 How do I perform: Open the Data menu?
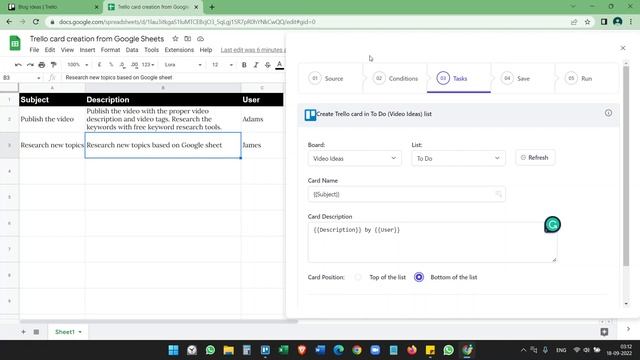[132, 50]
